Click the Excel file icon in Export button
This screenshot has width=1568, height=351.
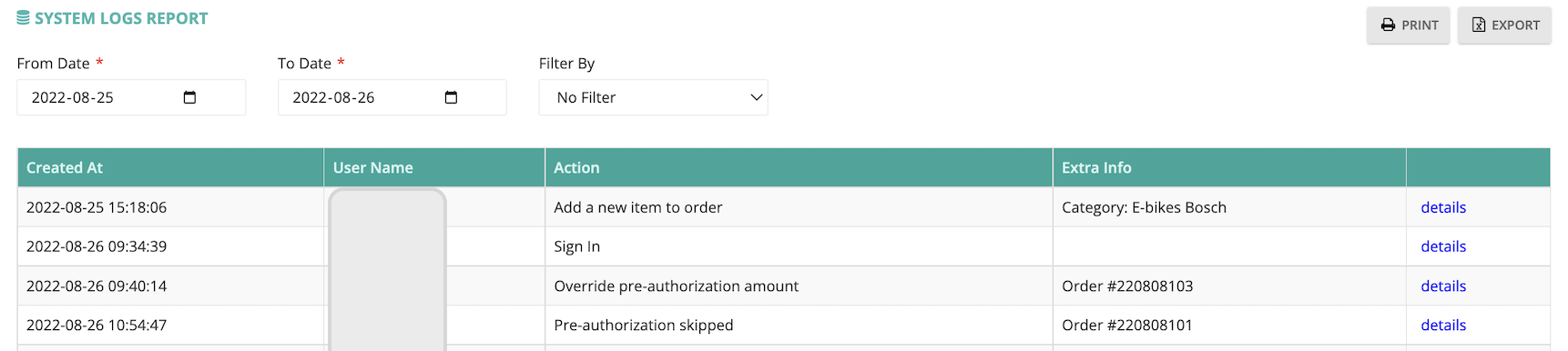point(1479,25)
